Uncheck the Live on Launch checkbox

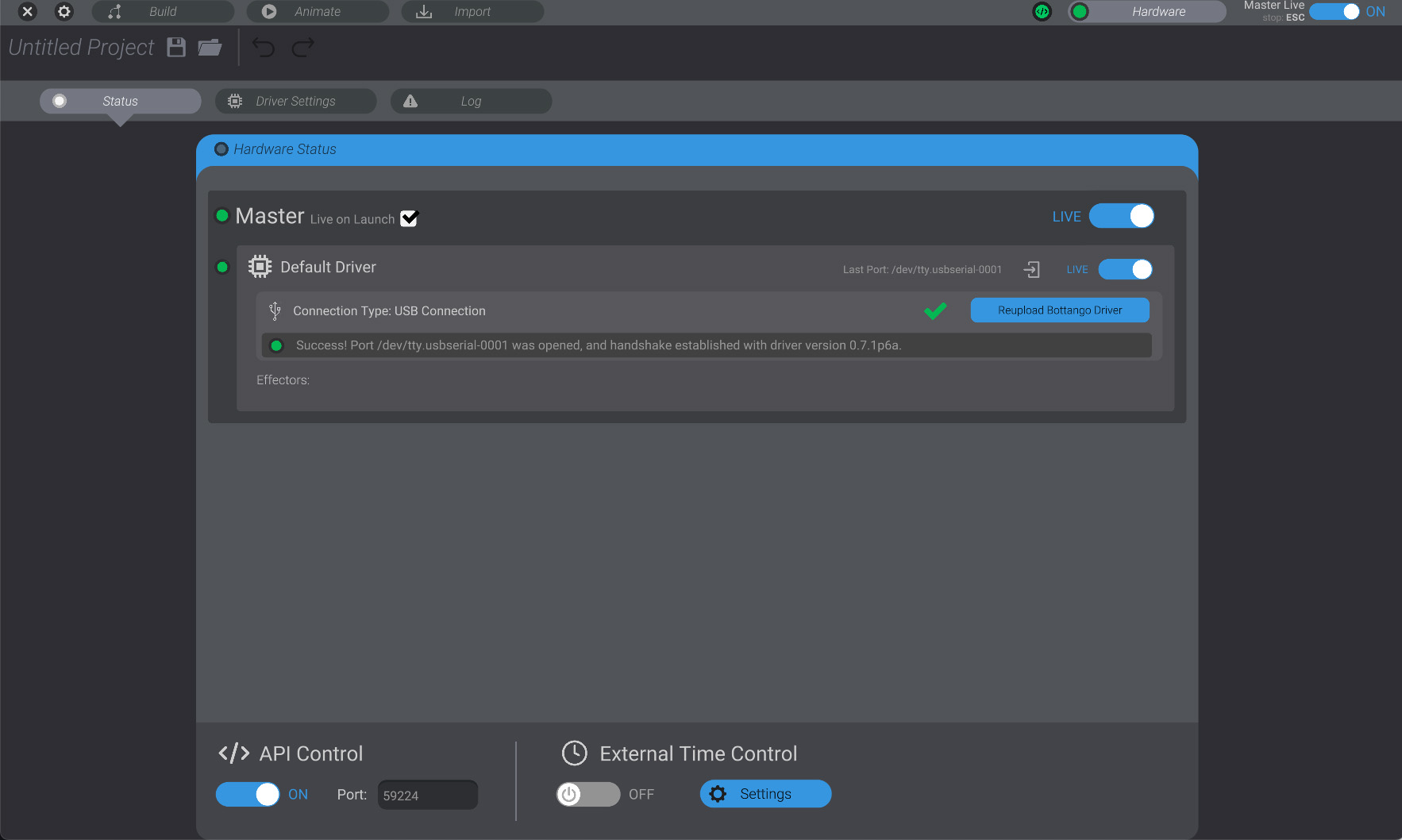(409, 218)
